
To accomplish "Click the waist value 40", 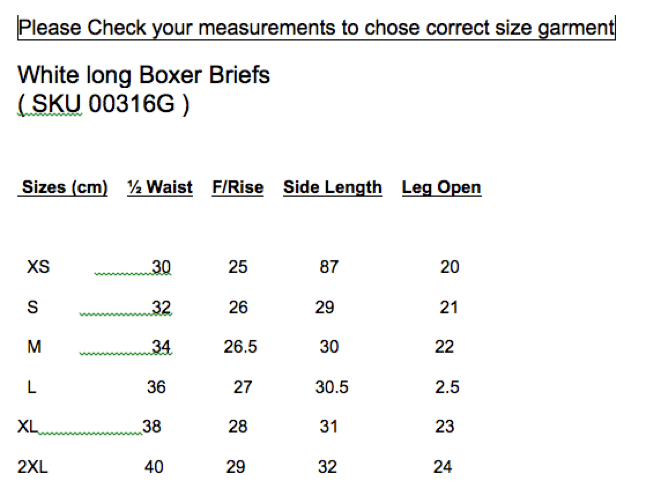I will (154, 466).
